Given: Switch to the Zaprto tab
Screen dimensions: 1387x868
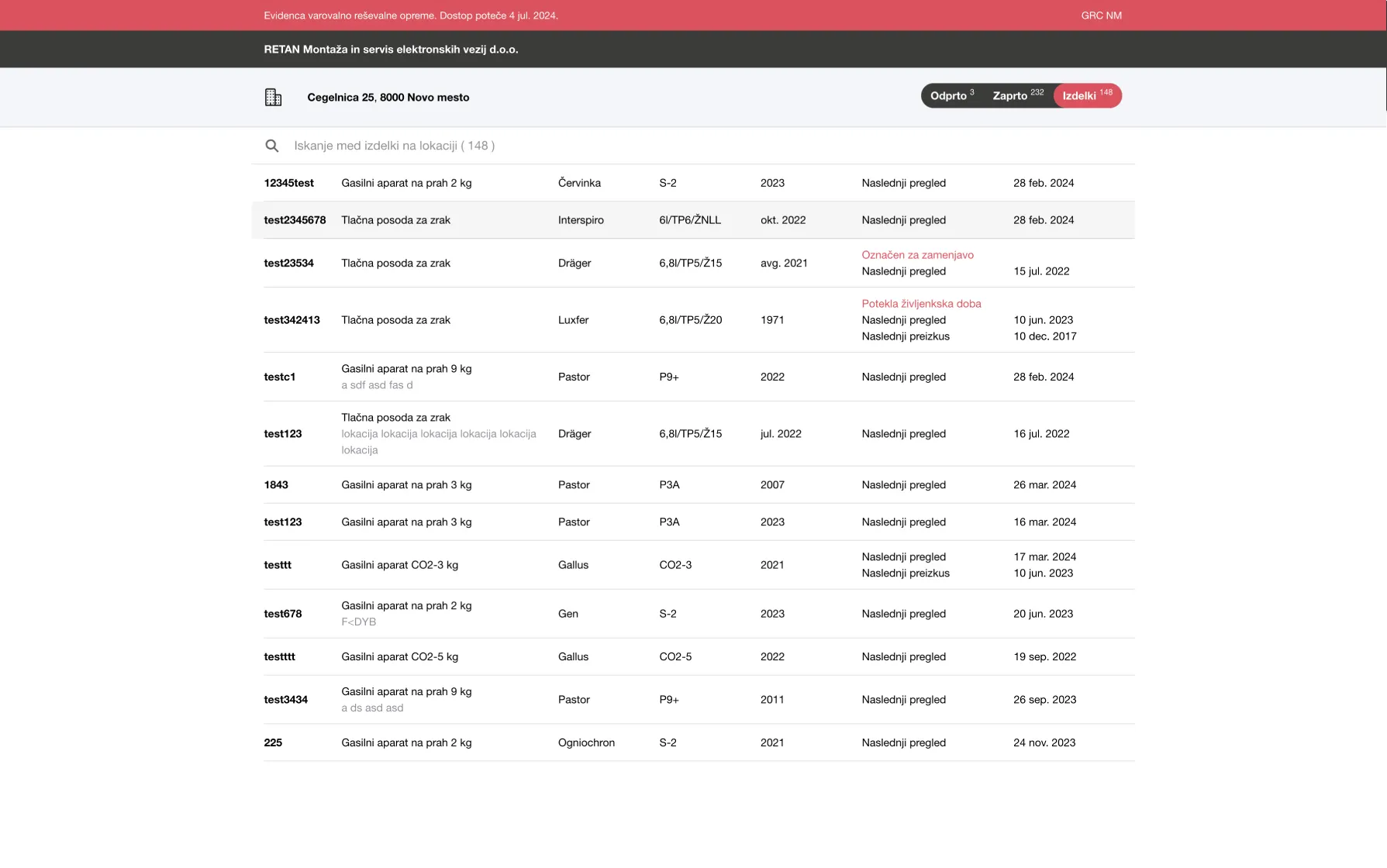Looking at the screenshot, I should (1016, 96).
